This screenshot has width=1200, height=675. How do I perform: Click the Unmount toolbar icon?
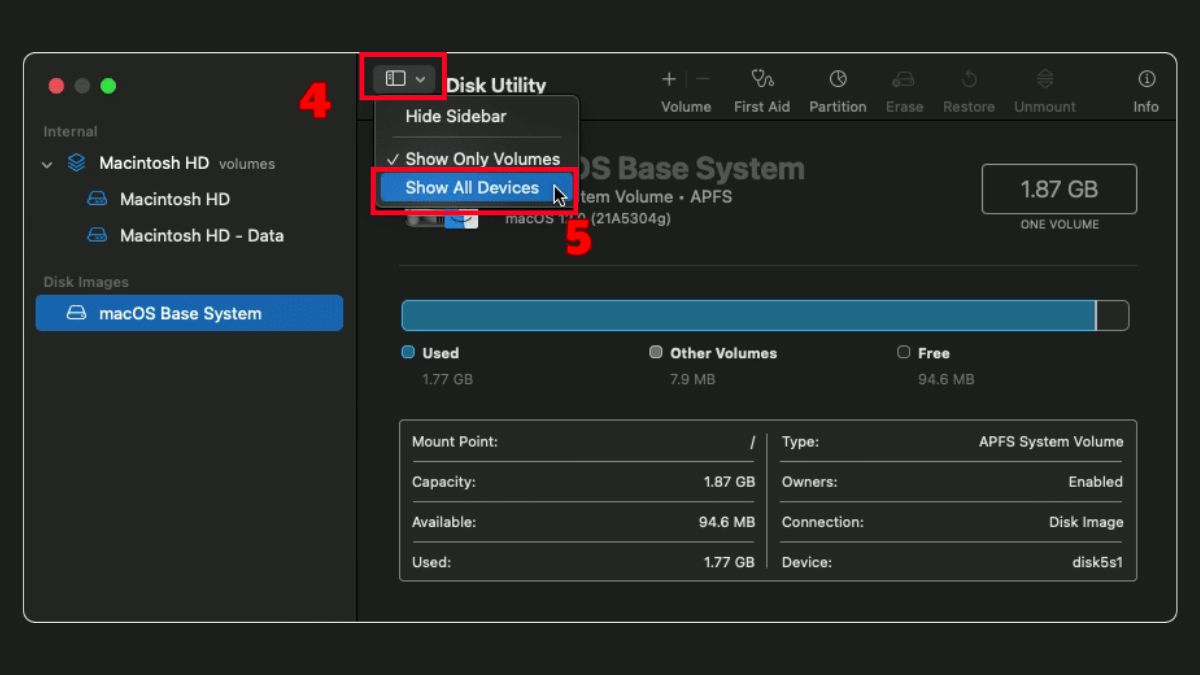(1045, 79)
